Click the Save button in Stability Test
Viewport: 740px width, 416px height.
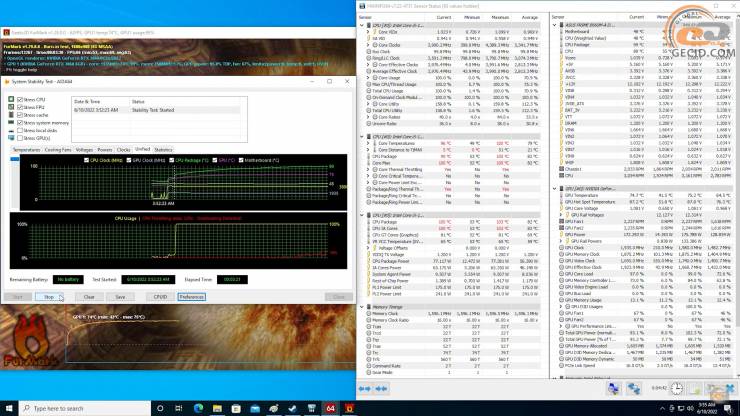point(120,297)
